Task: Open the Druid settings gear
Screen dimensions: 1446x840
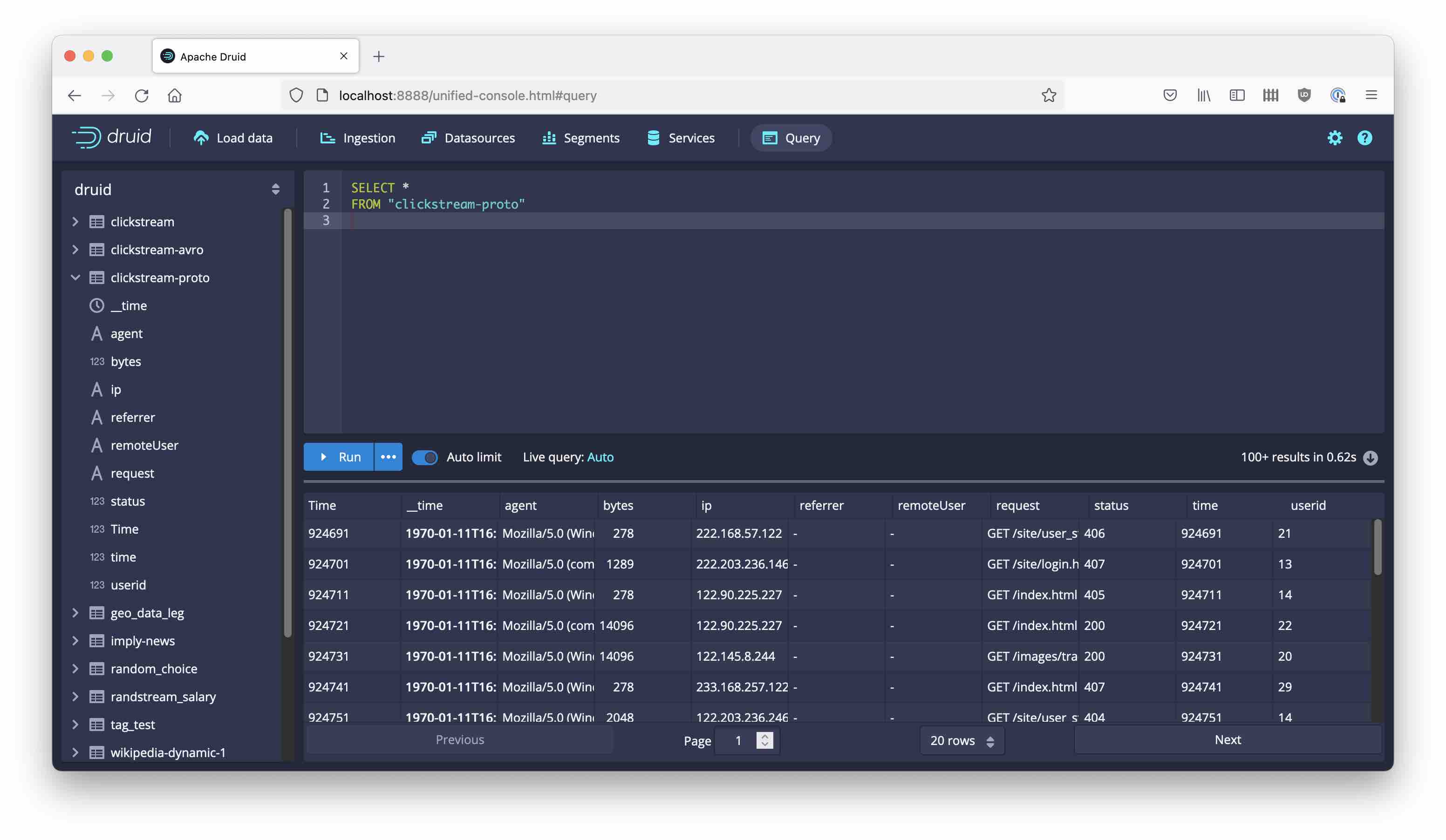Action: 1335,138
